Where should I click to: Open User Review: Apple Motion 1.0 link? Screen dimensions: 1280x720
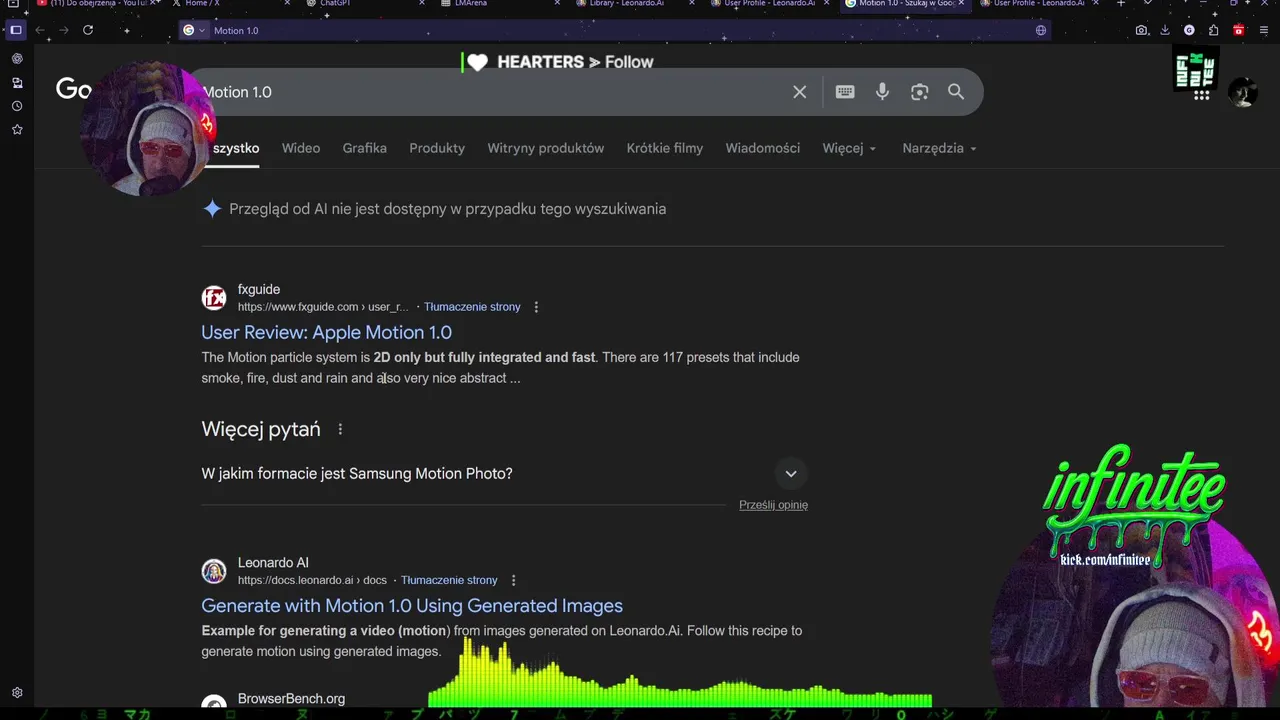click(x=326, y=332)
